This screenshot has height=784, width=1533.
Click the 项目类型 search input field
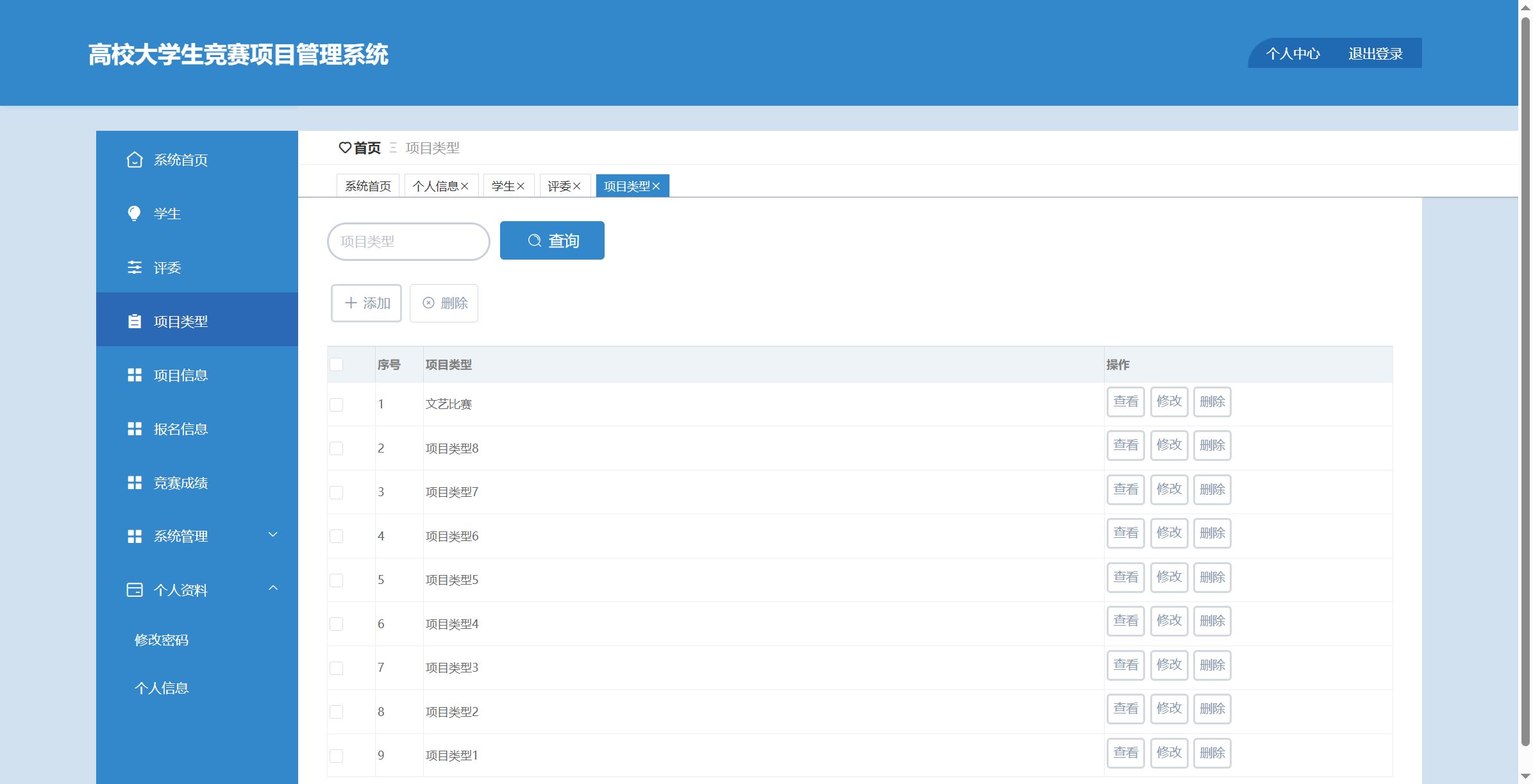[408, 242]
